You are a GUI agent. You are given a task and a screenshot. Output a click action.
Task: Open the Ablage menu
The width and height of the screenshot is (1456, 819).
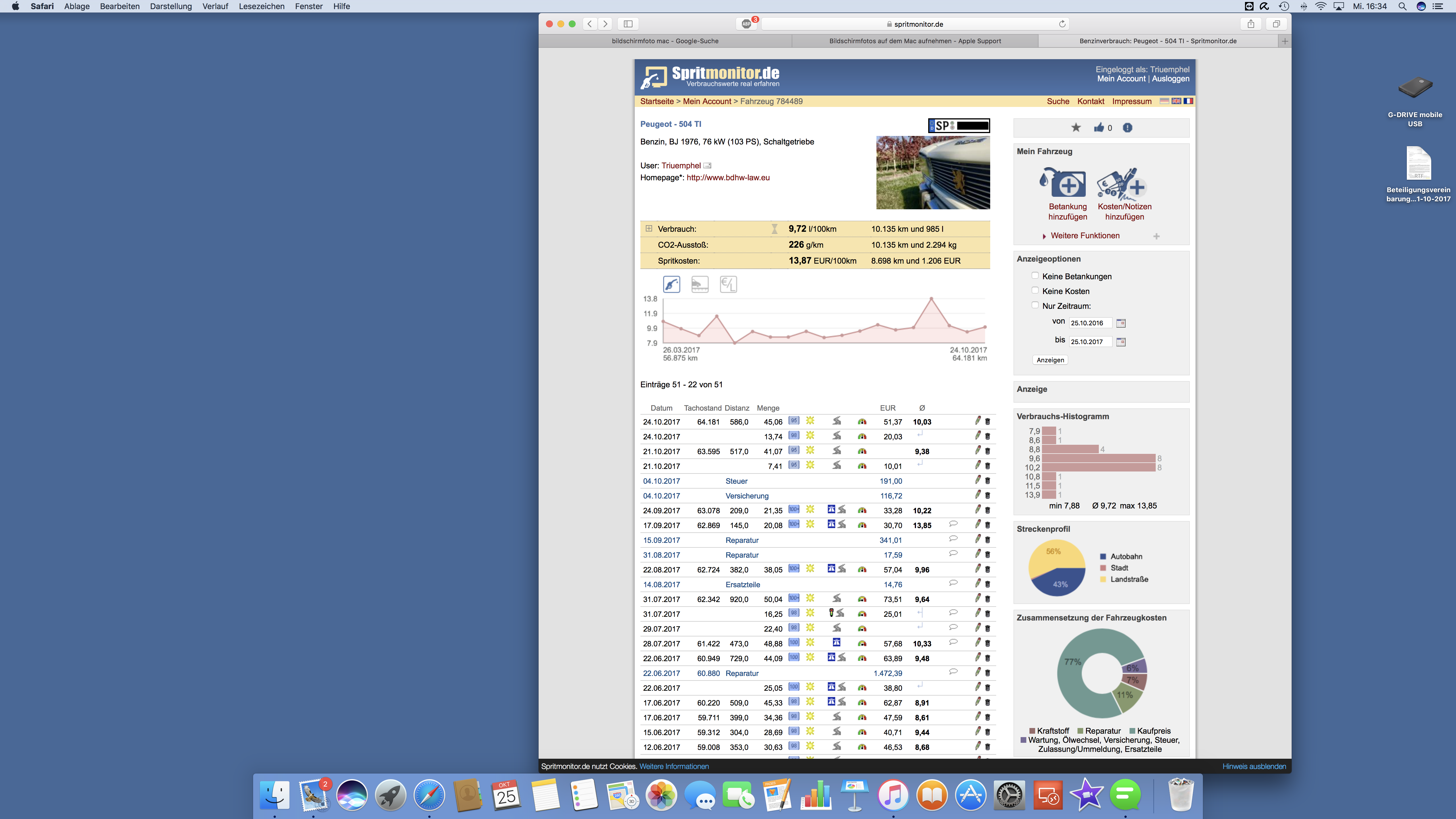[x=77, y=6]
